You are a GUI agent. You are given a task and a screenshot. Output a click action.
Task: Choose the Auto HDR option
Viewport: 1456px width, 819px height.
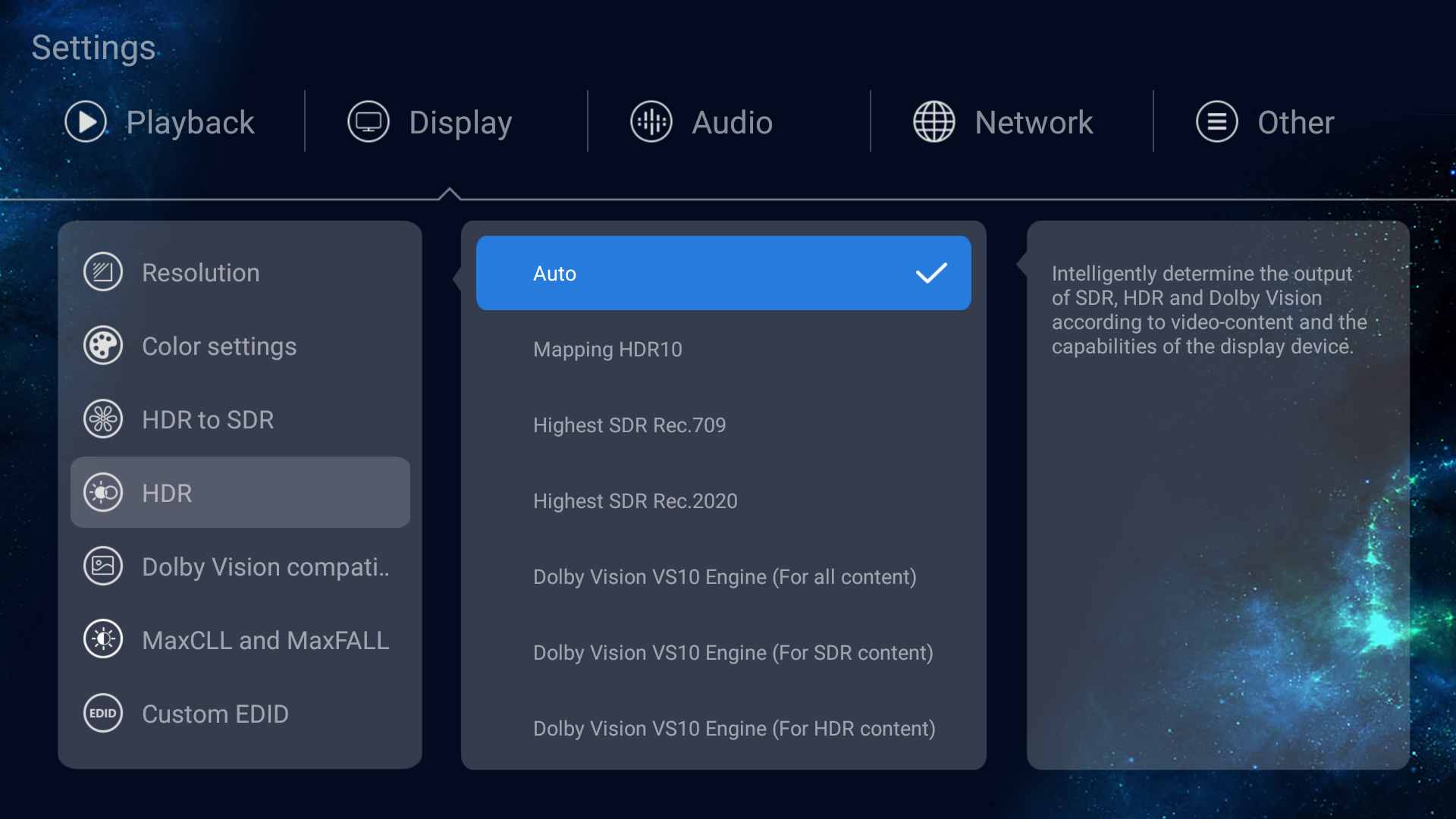(x=723, y=273)
